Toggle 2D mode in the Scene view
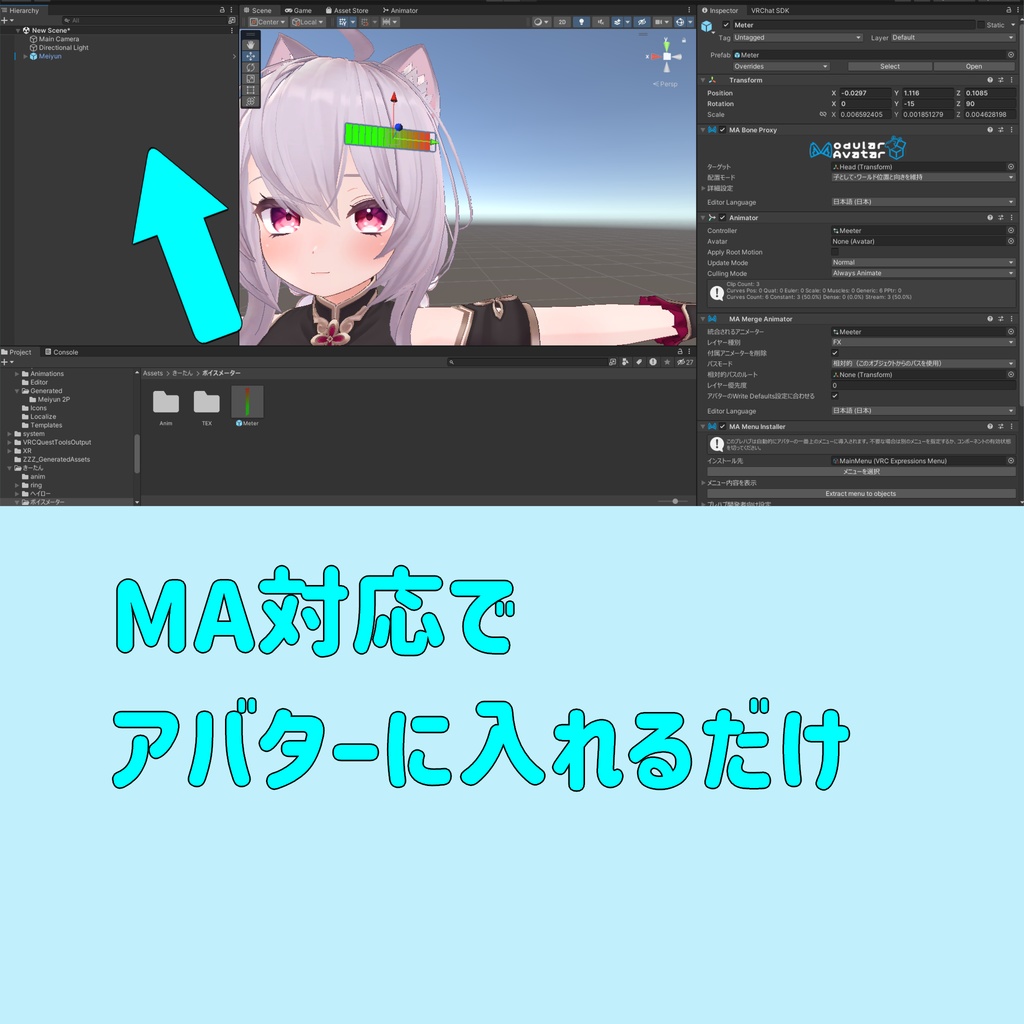Screen dimensions: 1024x1024 click(x=560, y=22)
